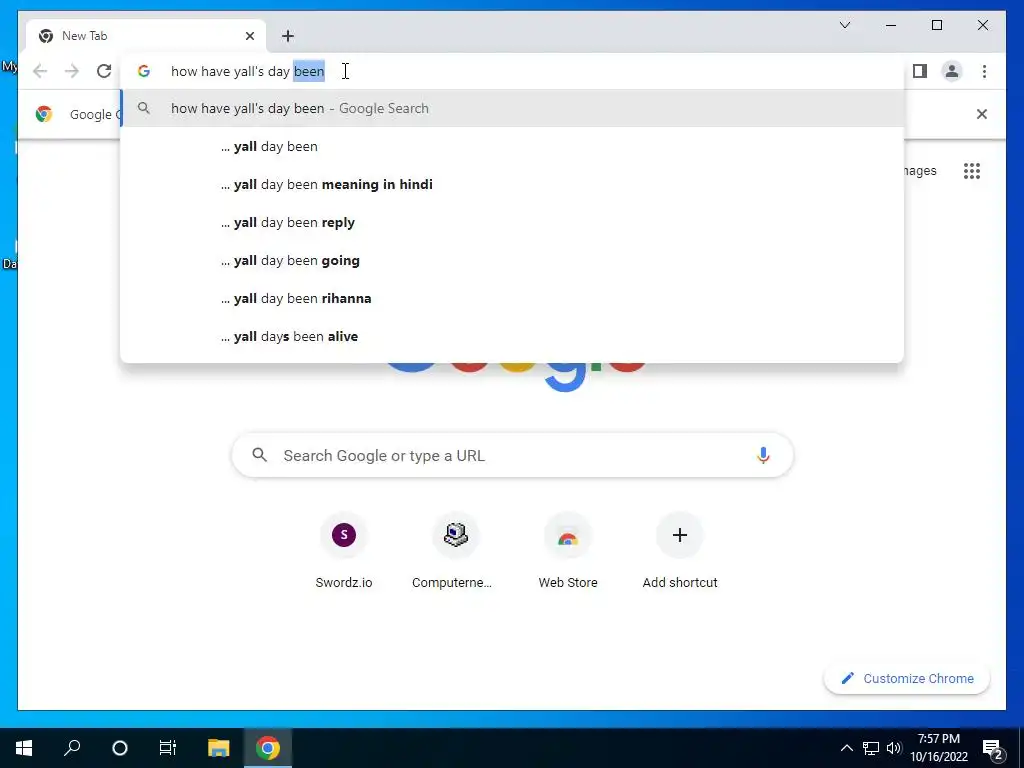Image resolution: width=1024 pixels, height=768 pixels.
Task: Open Cortana from the taskbar
Action: coord(120,748)
